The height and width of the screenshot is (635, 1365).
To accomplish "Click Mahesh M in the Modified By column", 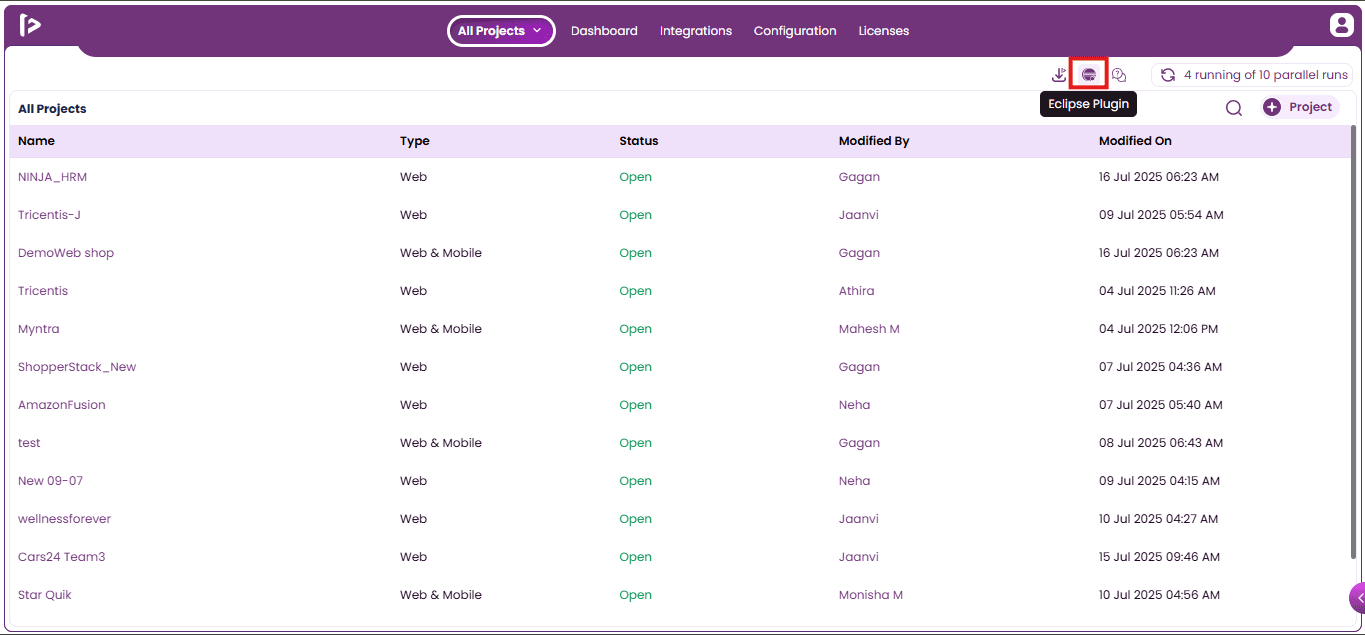I will coord(869,329).
